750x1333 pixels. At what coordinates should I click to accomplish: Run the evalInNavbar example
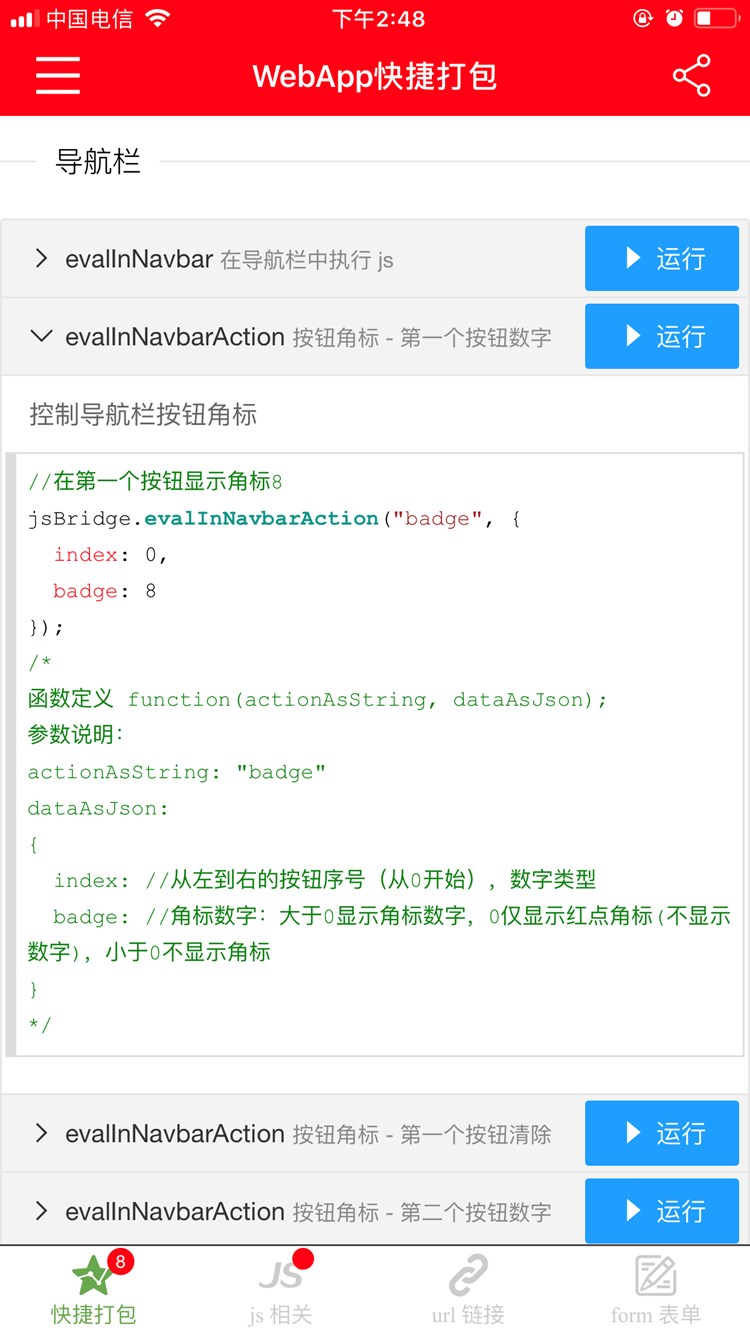(x=662, y=258)
